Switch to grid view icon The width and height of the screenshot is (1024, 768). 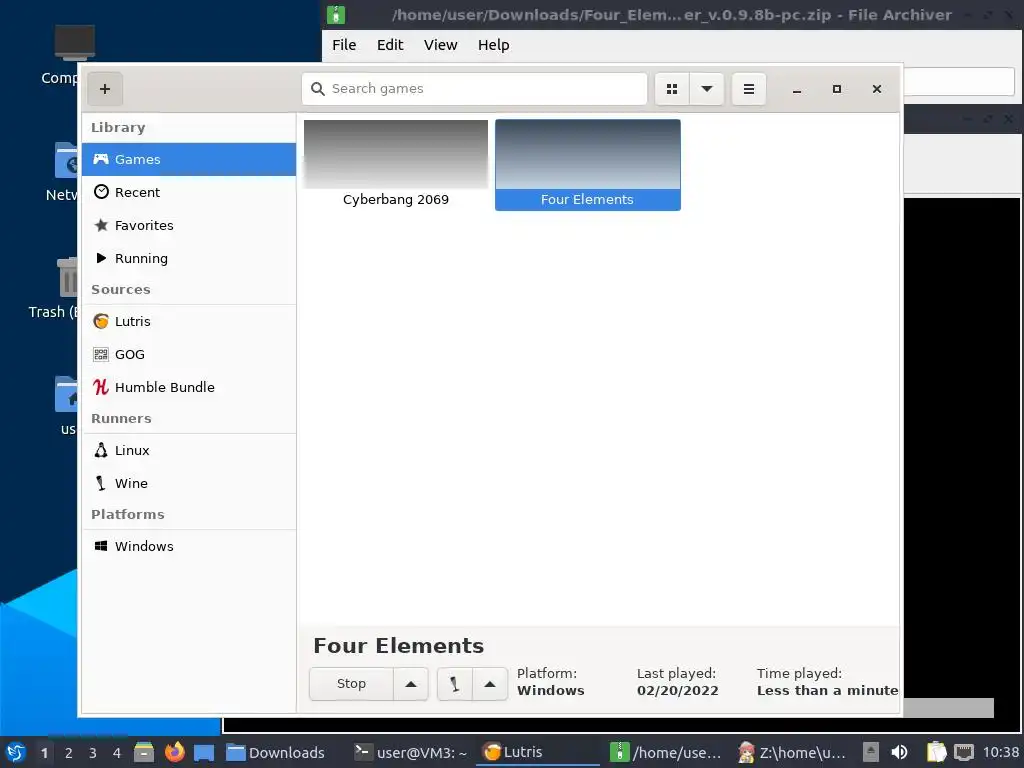coord(671,89)
